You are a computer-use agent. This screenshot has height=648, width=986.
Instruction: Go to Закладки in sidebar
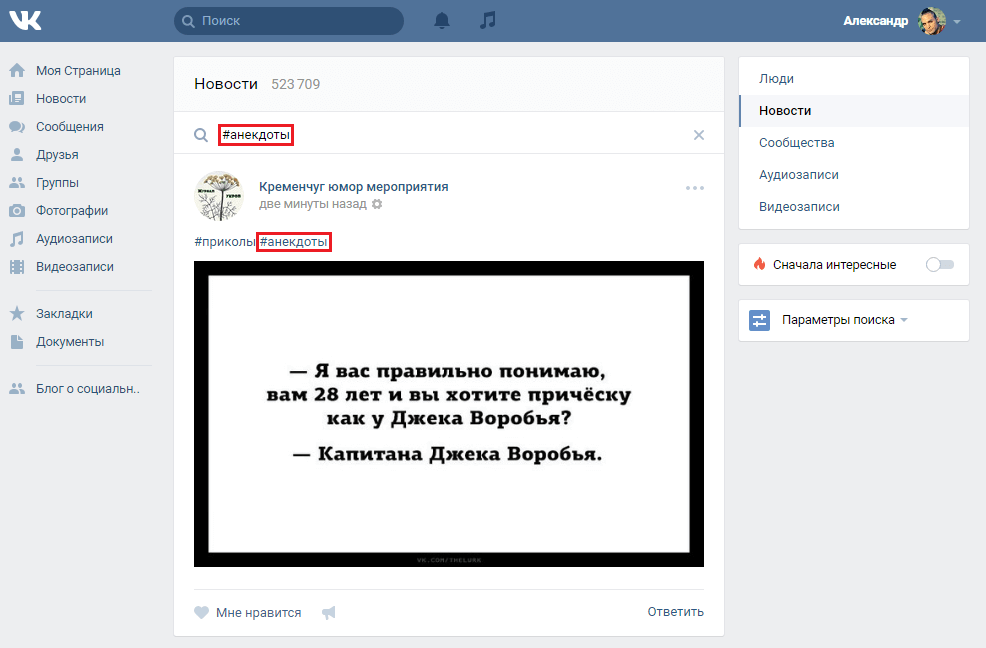[64, 314]
